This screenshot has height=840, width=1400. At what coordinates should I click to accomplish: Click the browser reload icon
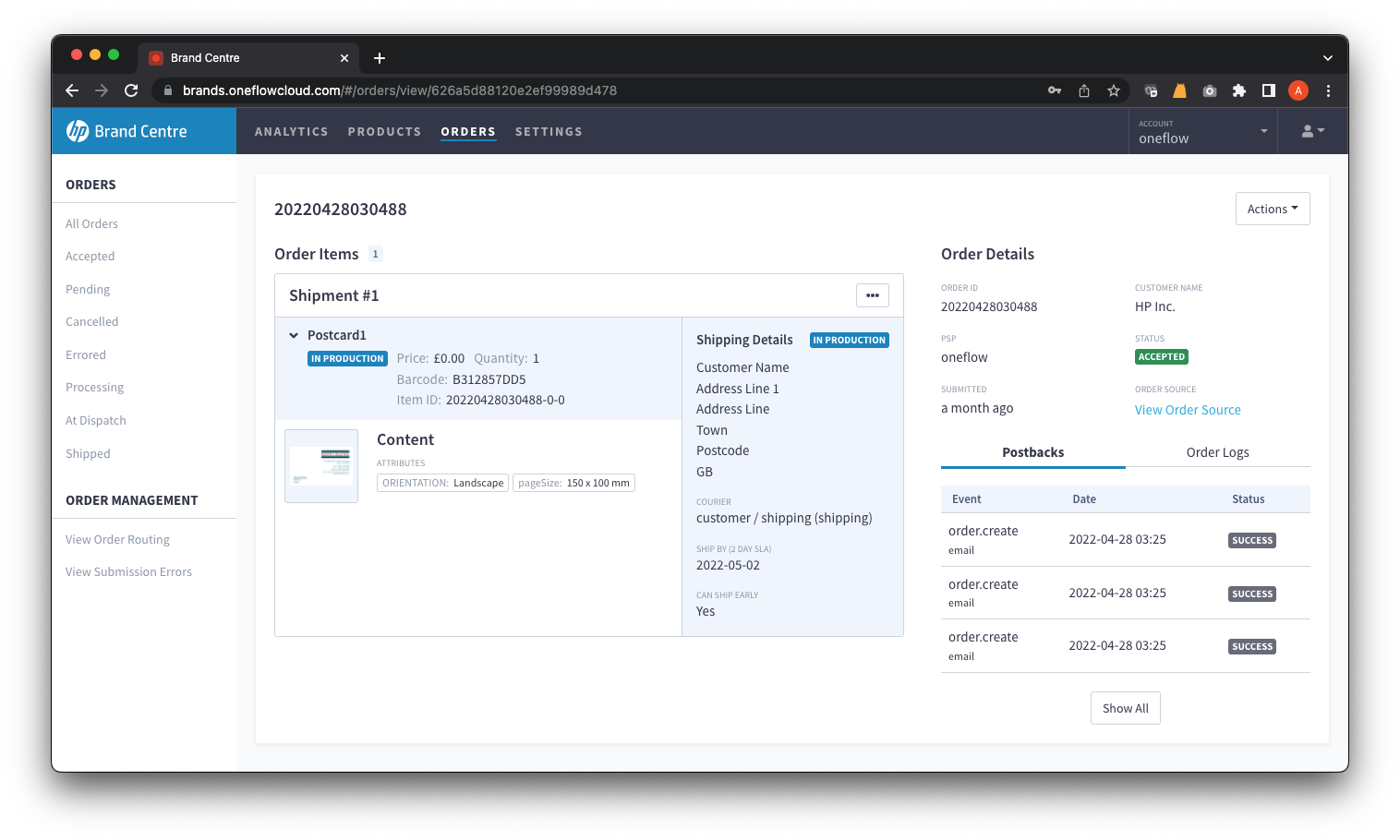(131, 90)
